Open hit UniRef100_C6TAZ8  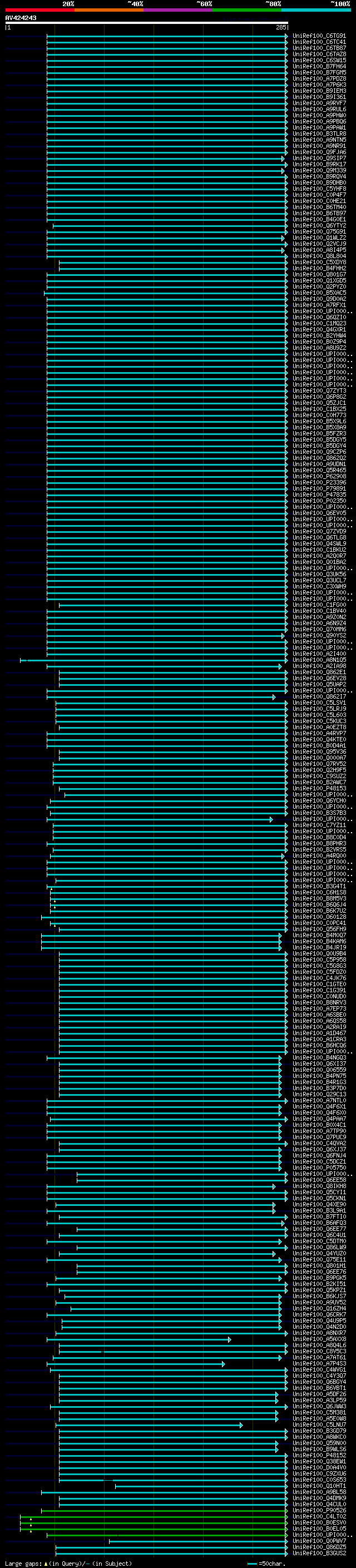[x=319, y=54]
